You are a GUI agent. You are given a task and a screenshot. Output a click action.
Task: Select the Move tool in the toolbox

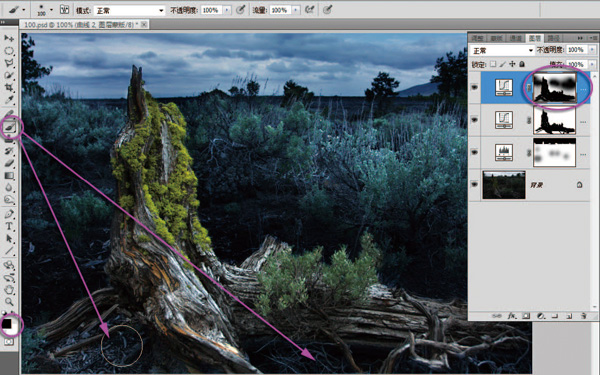pyautogui.click(x=9, y=38)
